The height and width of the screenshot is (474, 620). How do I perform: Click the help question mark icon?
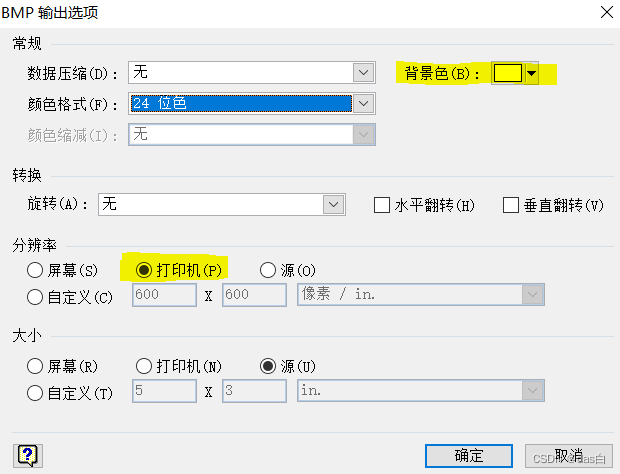(x=28, y=455)
